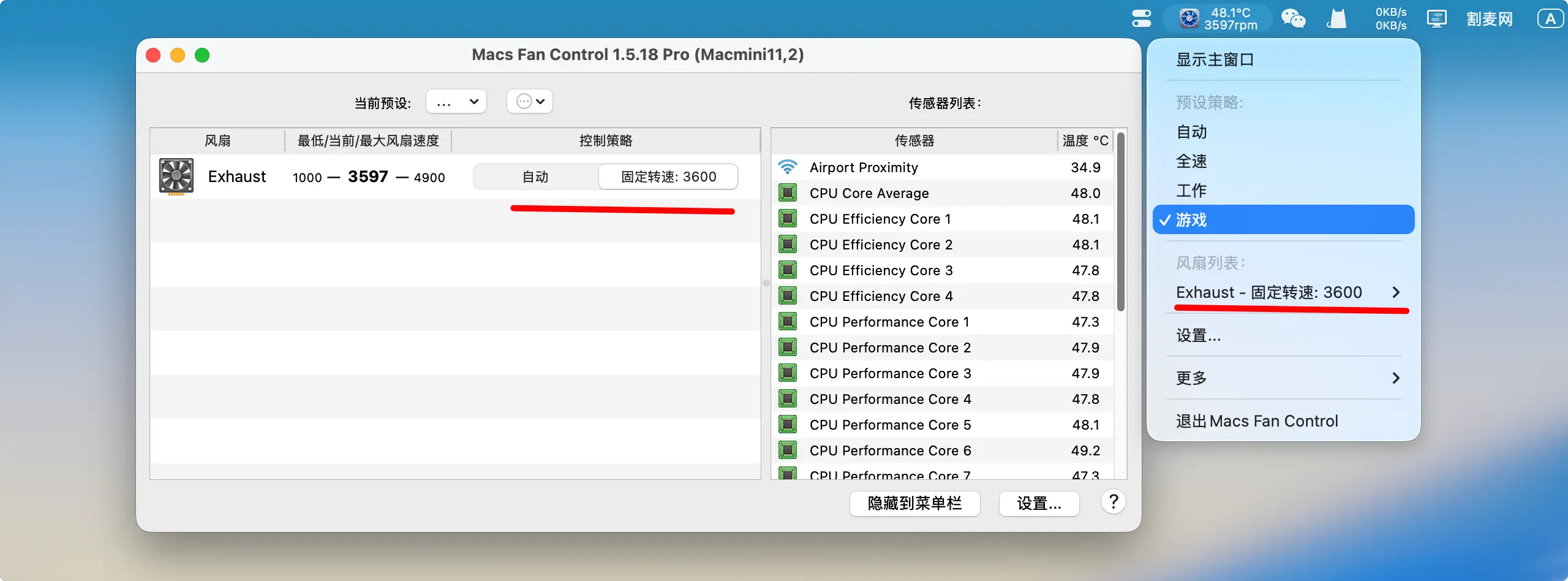
Task: Click the 设置... button in the main window
Action: pyautogui.click(x=1039, y=504)
